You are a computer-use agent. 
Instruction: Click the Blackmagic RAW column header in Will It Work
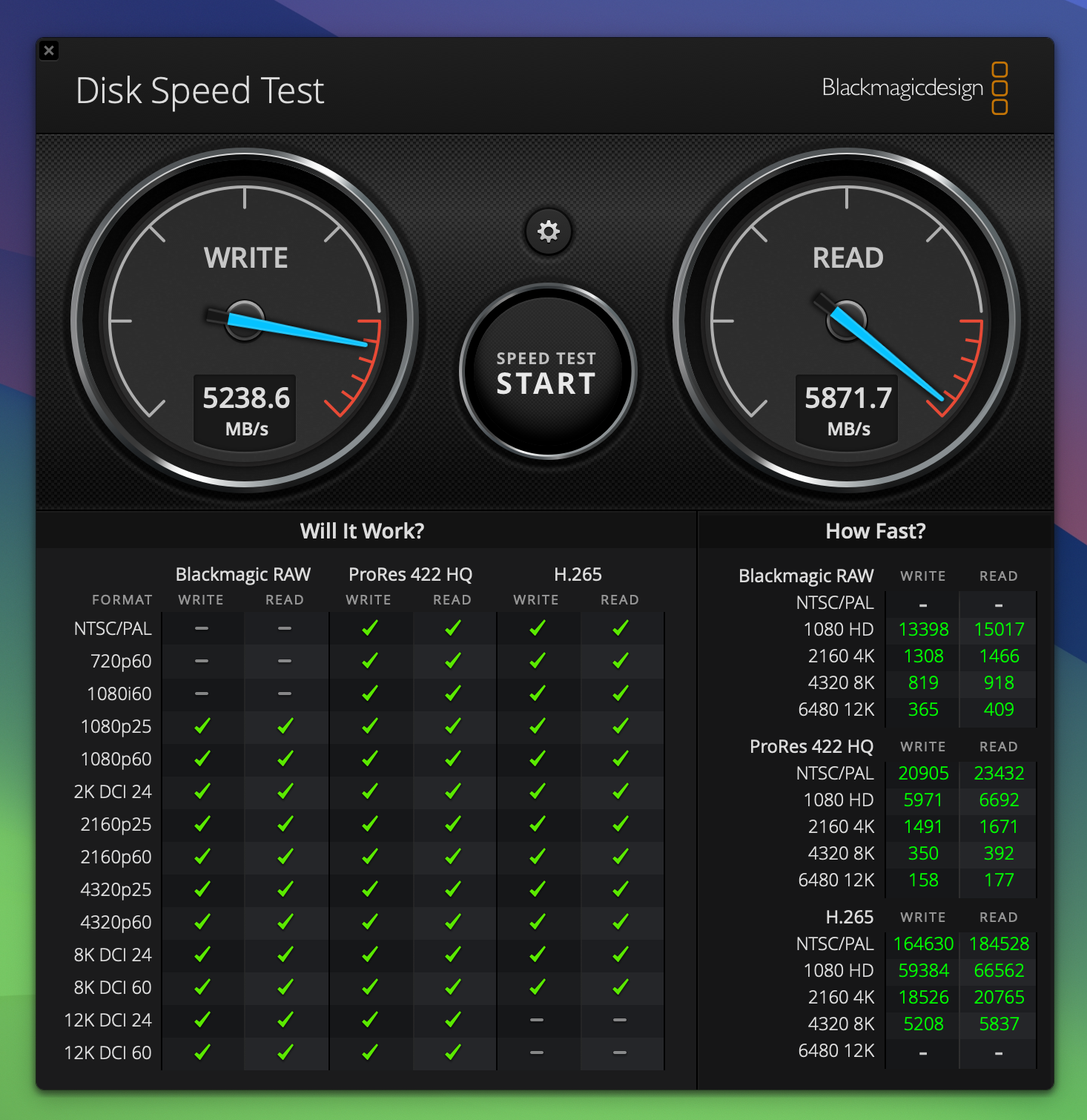click(243, 575)
